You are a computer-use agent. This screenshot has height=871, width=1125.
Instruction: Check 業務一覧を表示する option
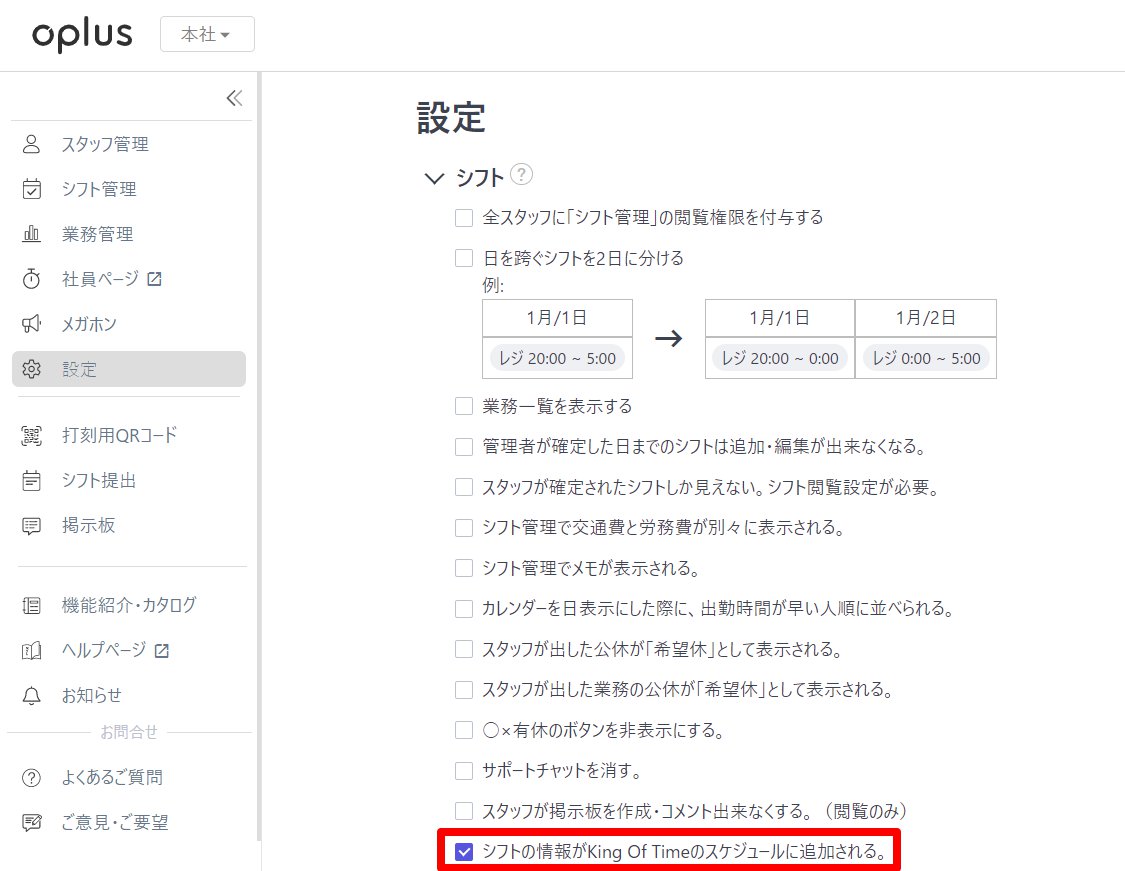coord(464,407)
